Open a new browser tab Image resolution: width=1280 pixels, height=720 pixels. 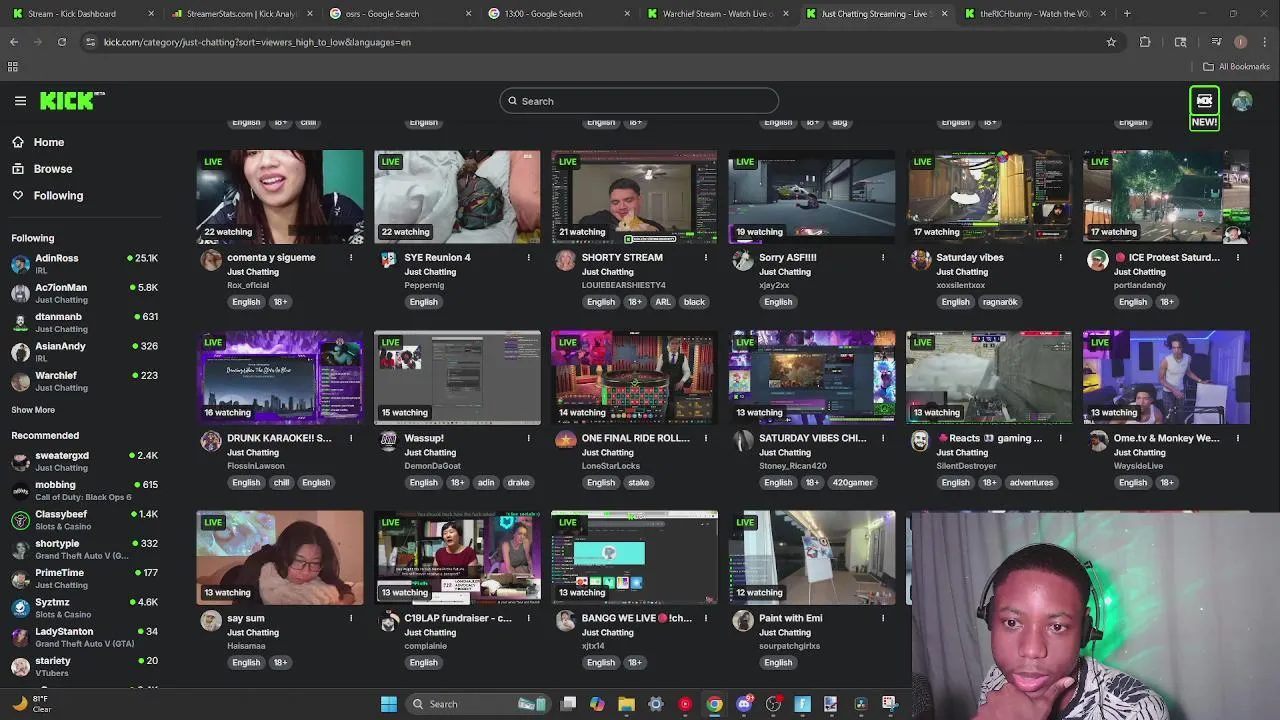(1127, 14)
